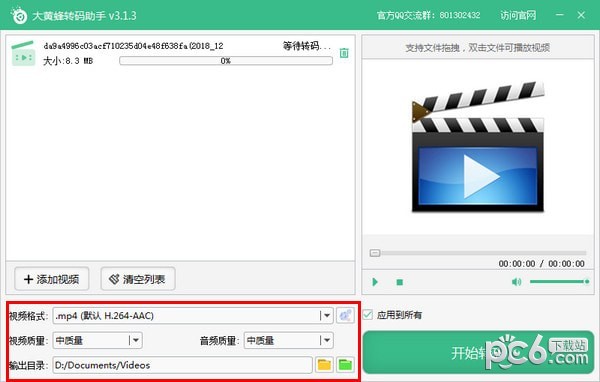Stop the preview playback
The image size is (600, 382).
pyautogui.click(x=399, y=282)
